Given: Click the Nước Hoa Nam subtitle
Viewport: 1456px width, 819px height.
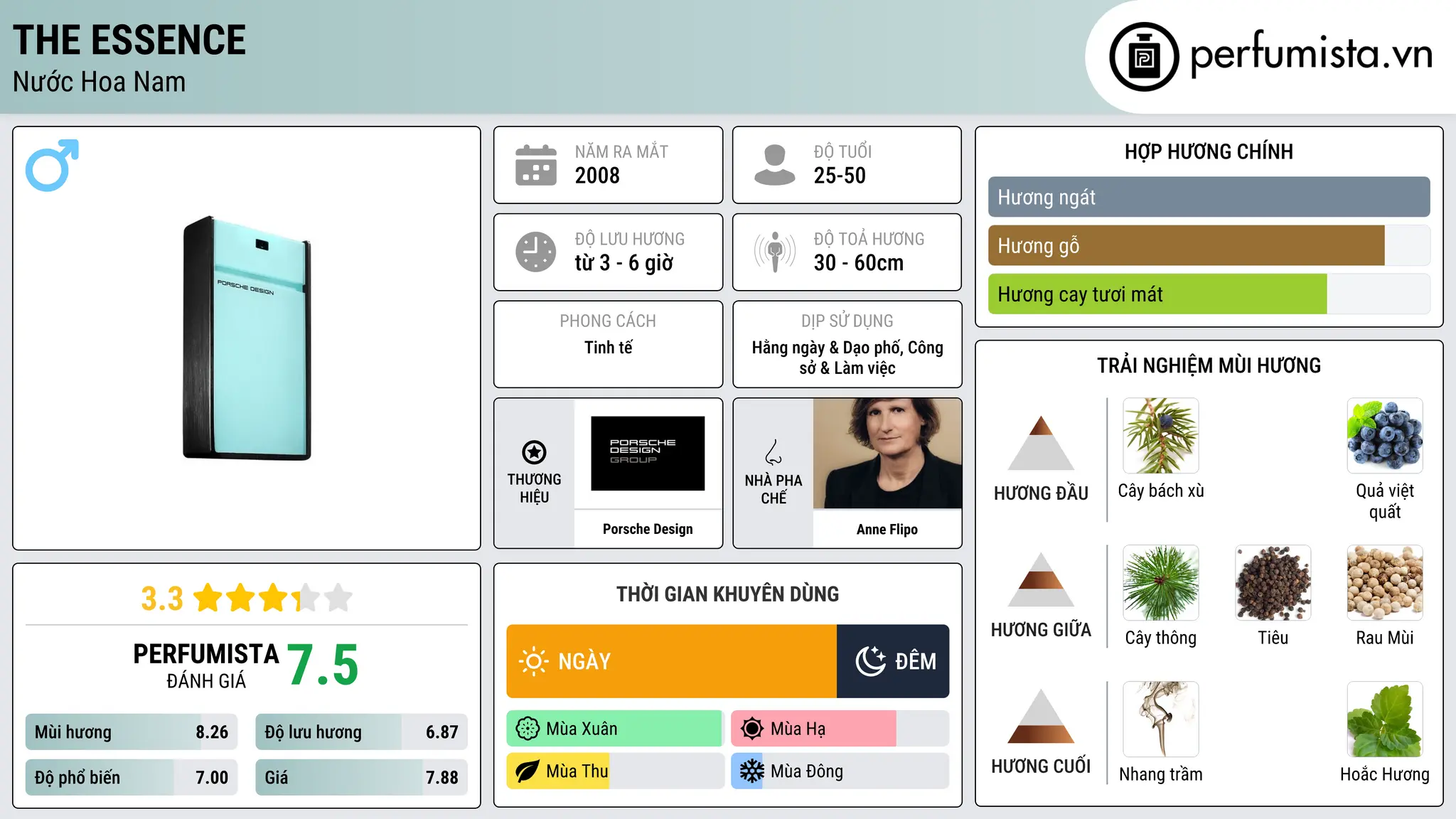Looking at the screenshot, I should tap(100, 82).
